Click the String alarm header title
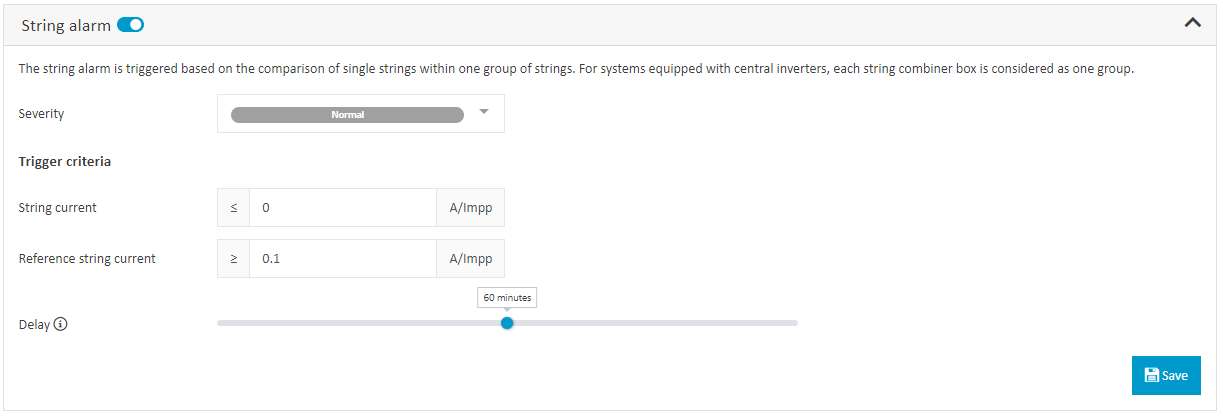Screen dimensions: 1223x418 click(x=65, y=25)
